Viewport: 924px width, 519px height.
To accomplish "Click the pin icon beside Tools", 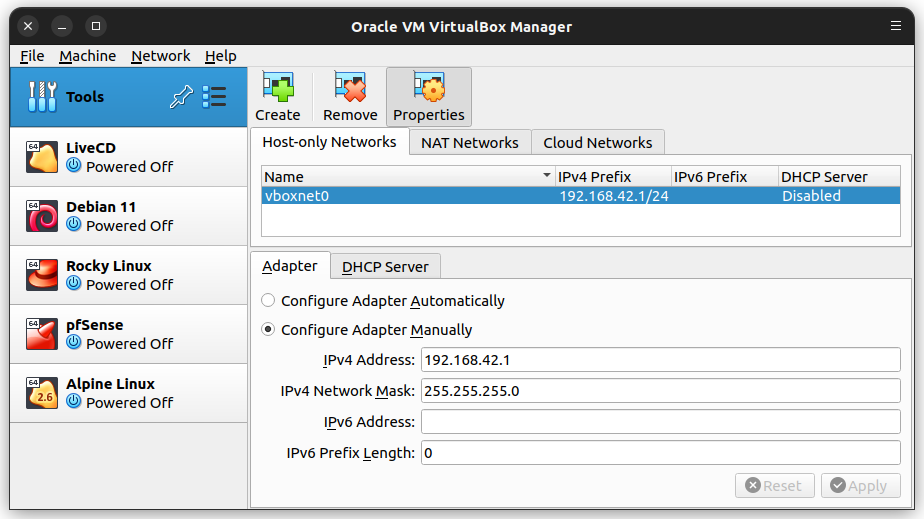I will click(x=182, y=97).
